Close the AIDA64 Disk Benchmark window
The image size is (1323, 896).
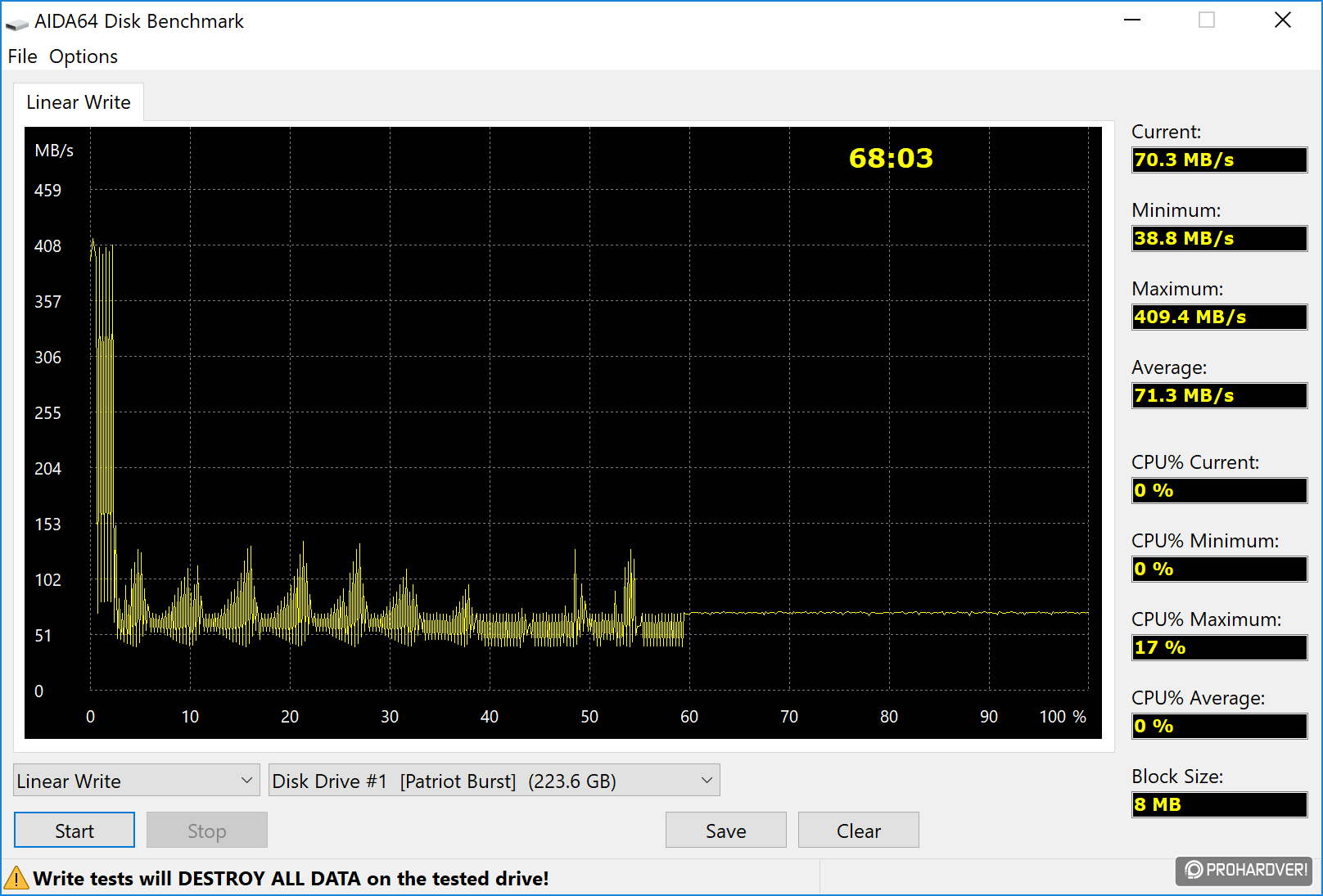1283,20
